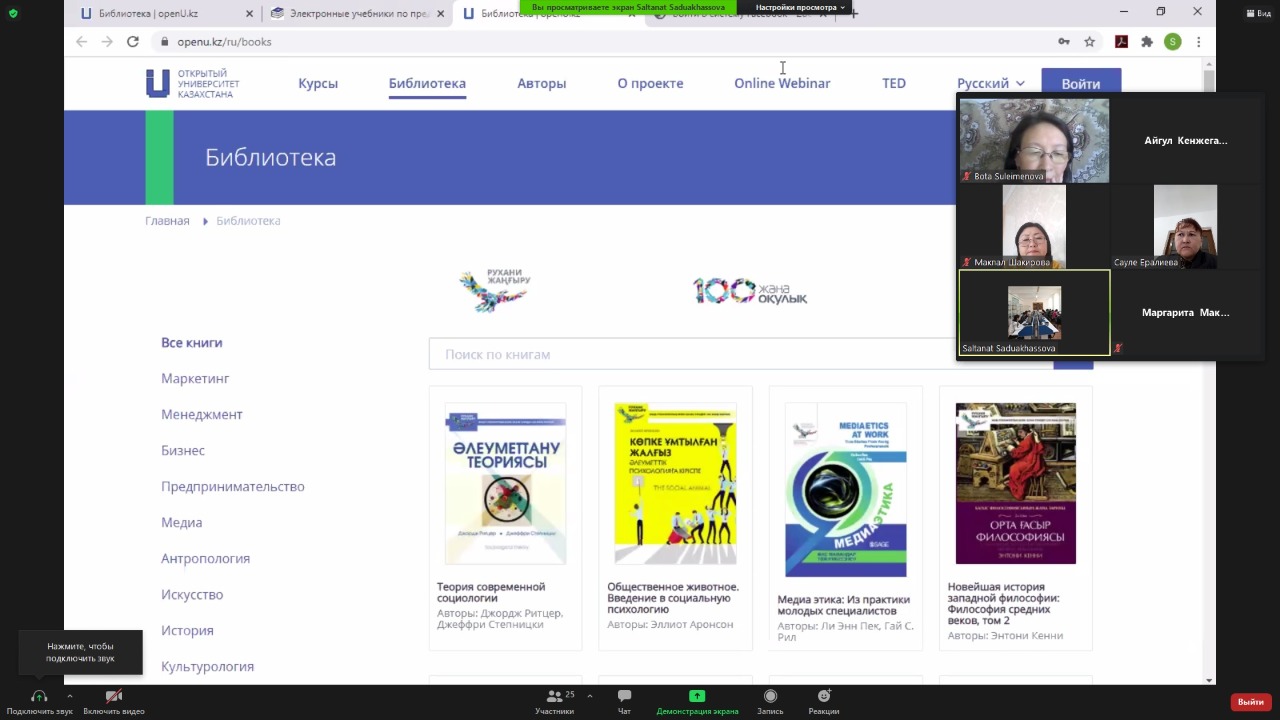This screenshot has width=1280, height=720.
Task: Start recording with the Запись button
Action: [770, 697]
